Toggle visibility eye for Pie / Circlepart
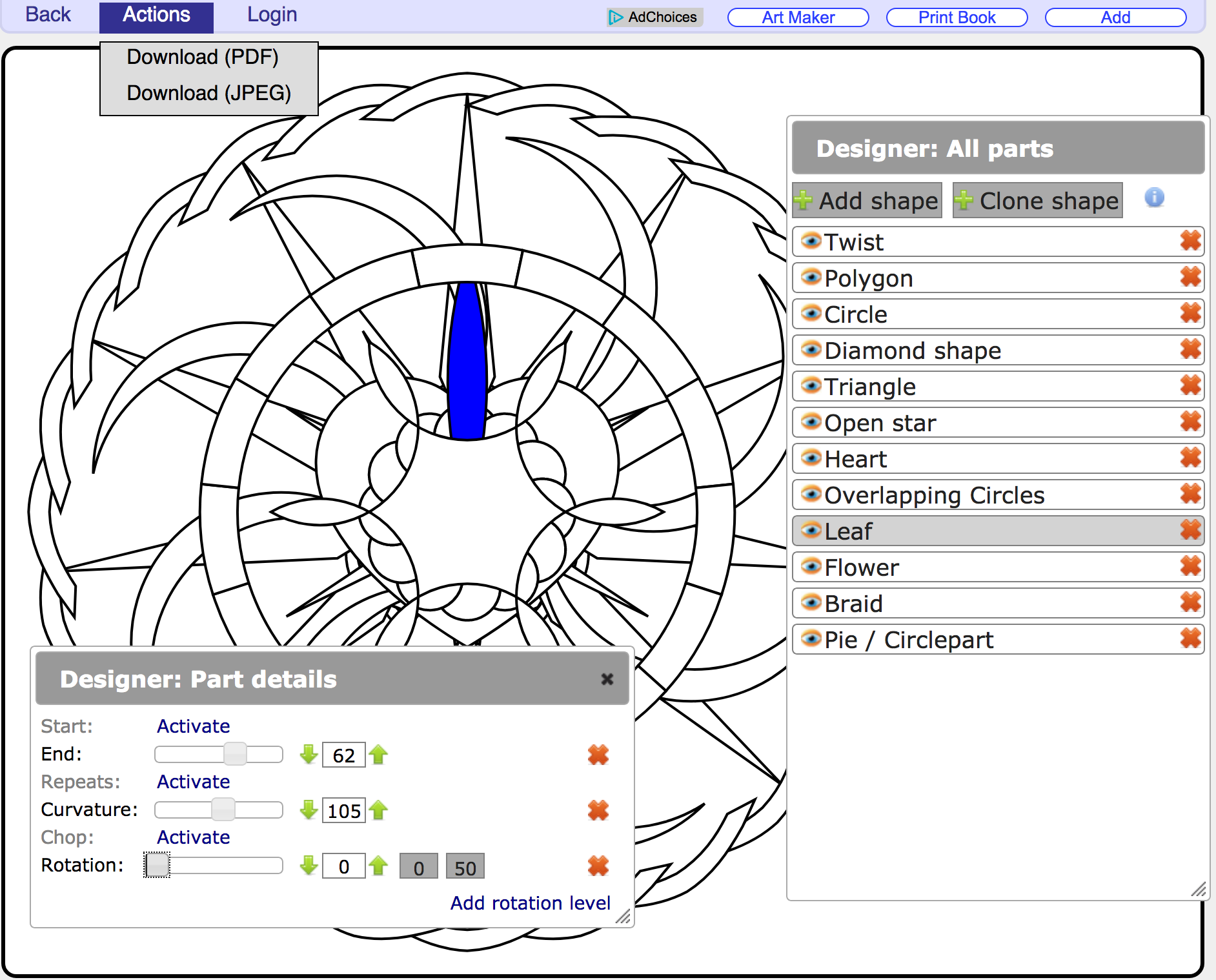The width and height of the screenshot is (1216, 980). click(x=811, y=638)
